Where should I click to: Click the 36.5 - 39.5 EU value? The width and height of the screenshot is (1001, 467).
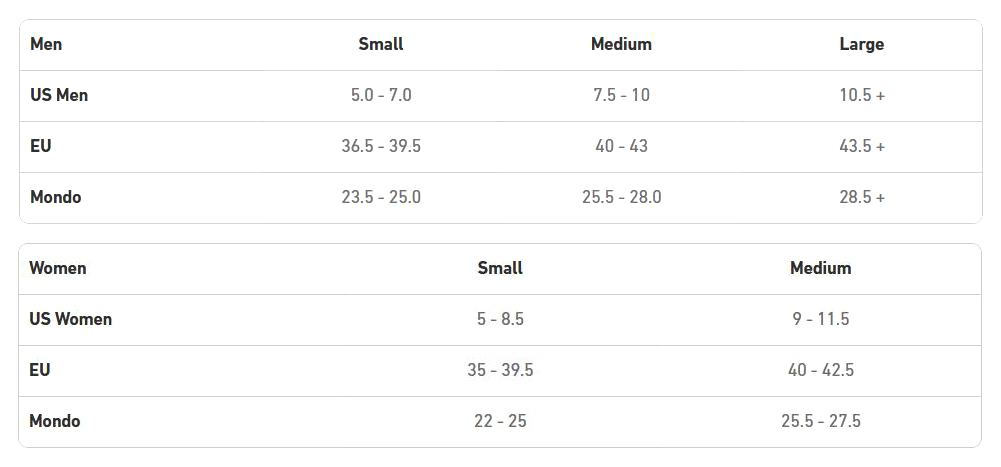tap(381, 146)
